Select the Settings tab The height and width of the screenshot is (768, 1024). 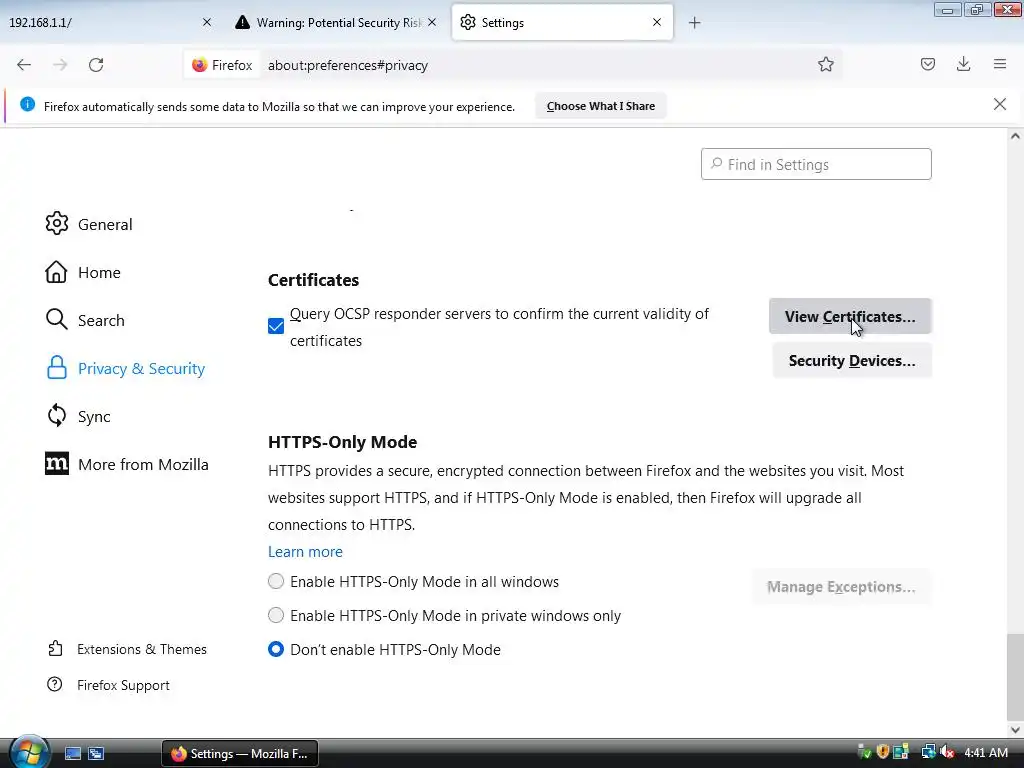pyautogui.click(x=562, y=22)
